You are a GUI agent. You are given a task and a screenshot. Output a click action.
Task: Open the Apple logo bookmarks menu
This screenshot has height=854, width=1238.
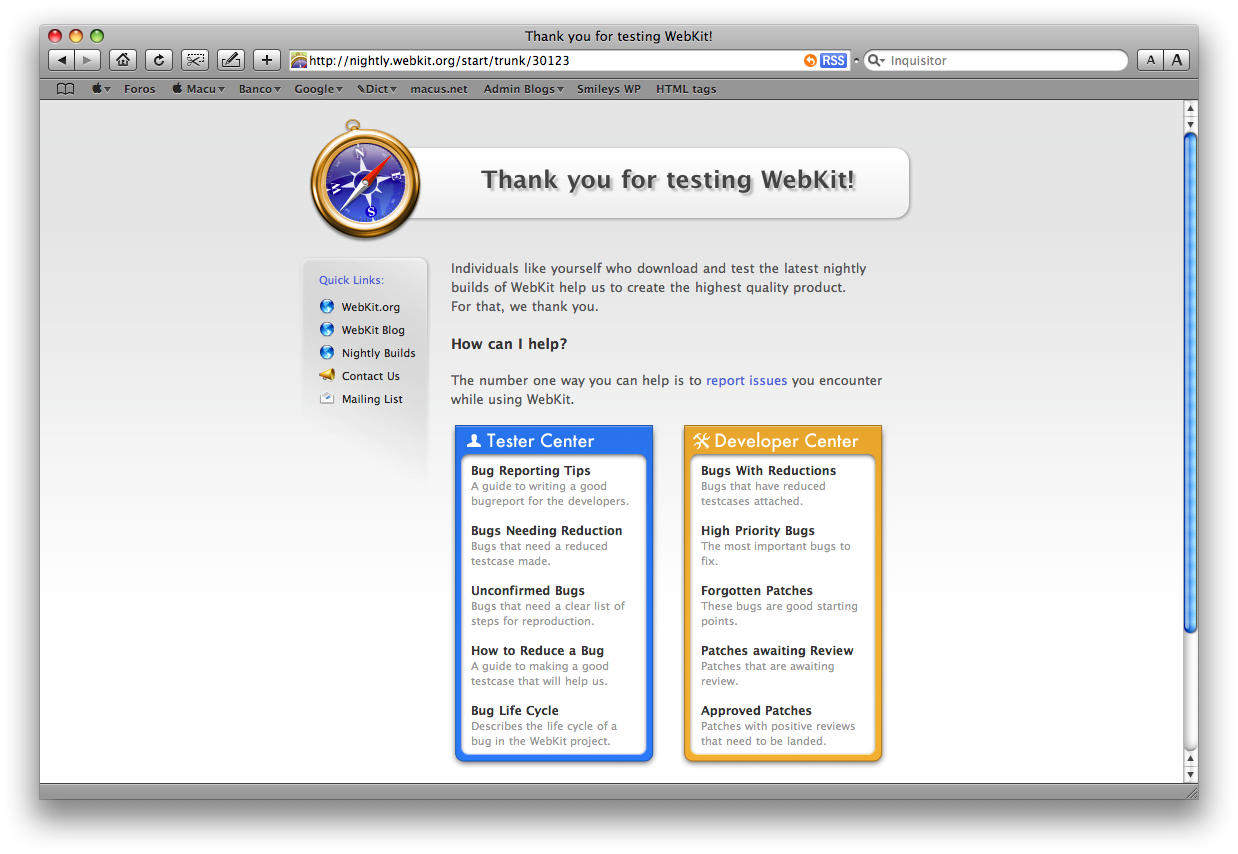click(x=101, y=89)
